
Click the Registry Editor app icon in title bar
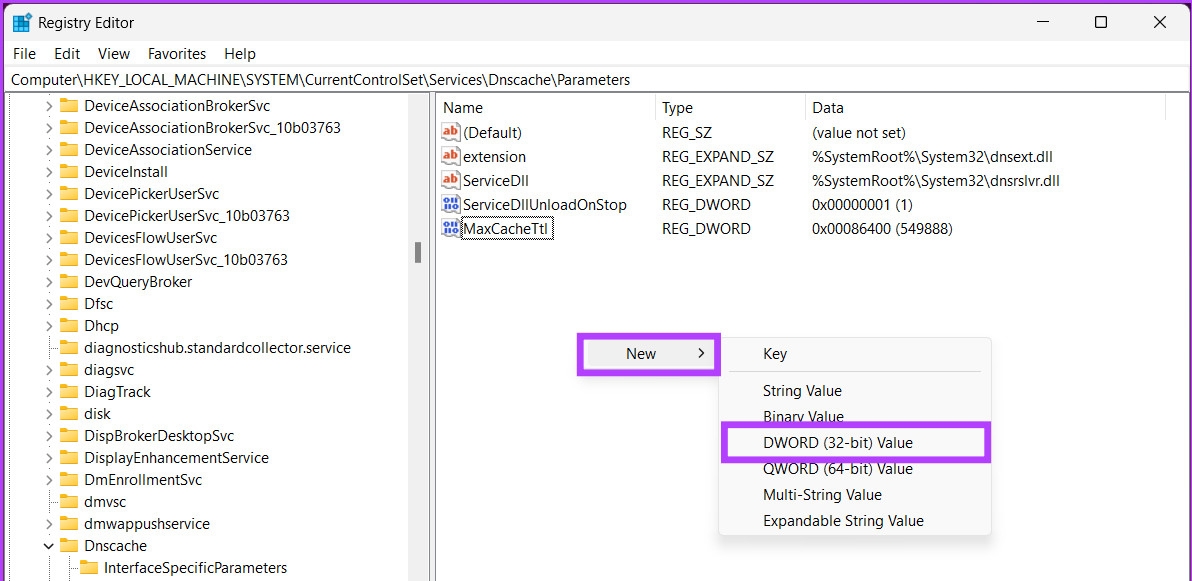[x=22, y=22]
